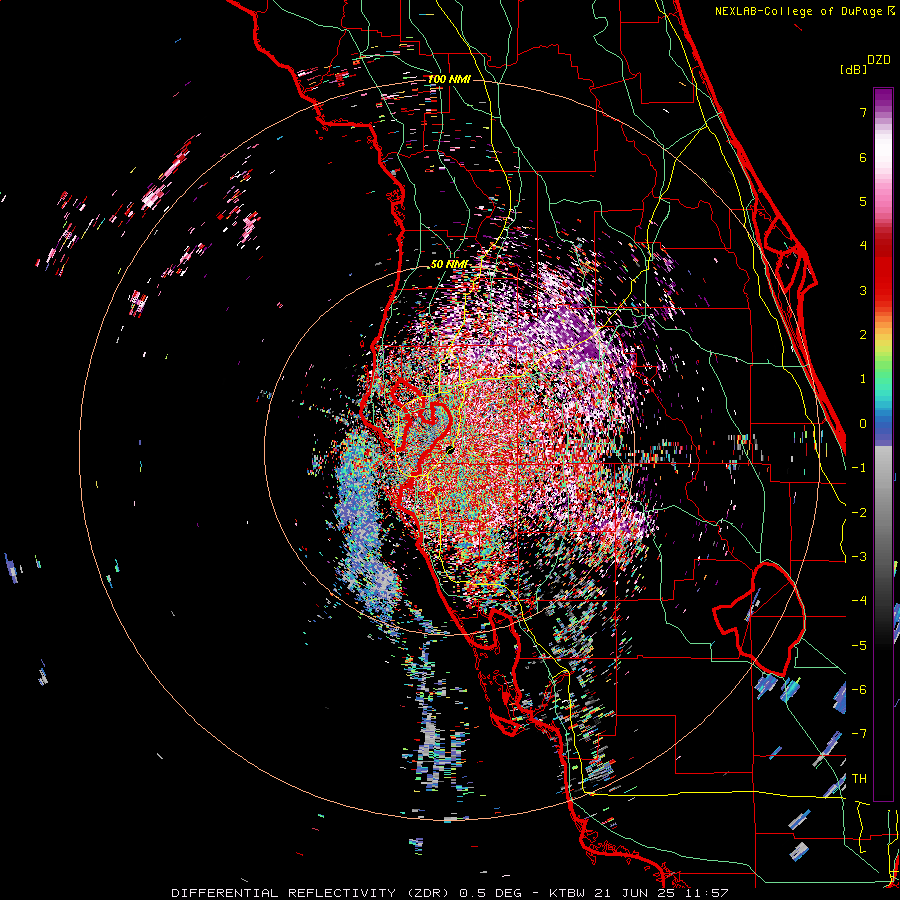Click the TH threshold label on scale
Viewport: 900px width, 900px height.
(x=859, y=779)
